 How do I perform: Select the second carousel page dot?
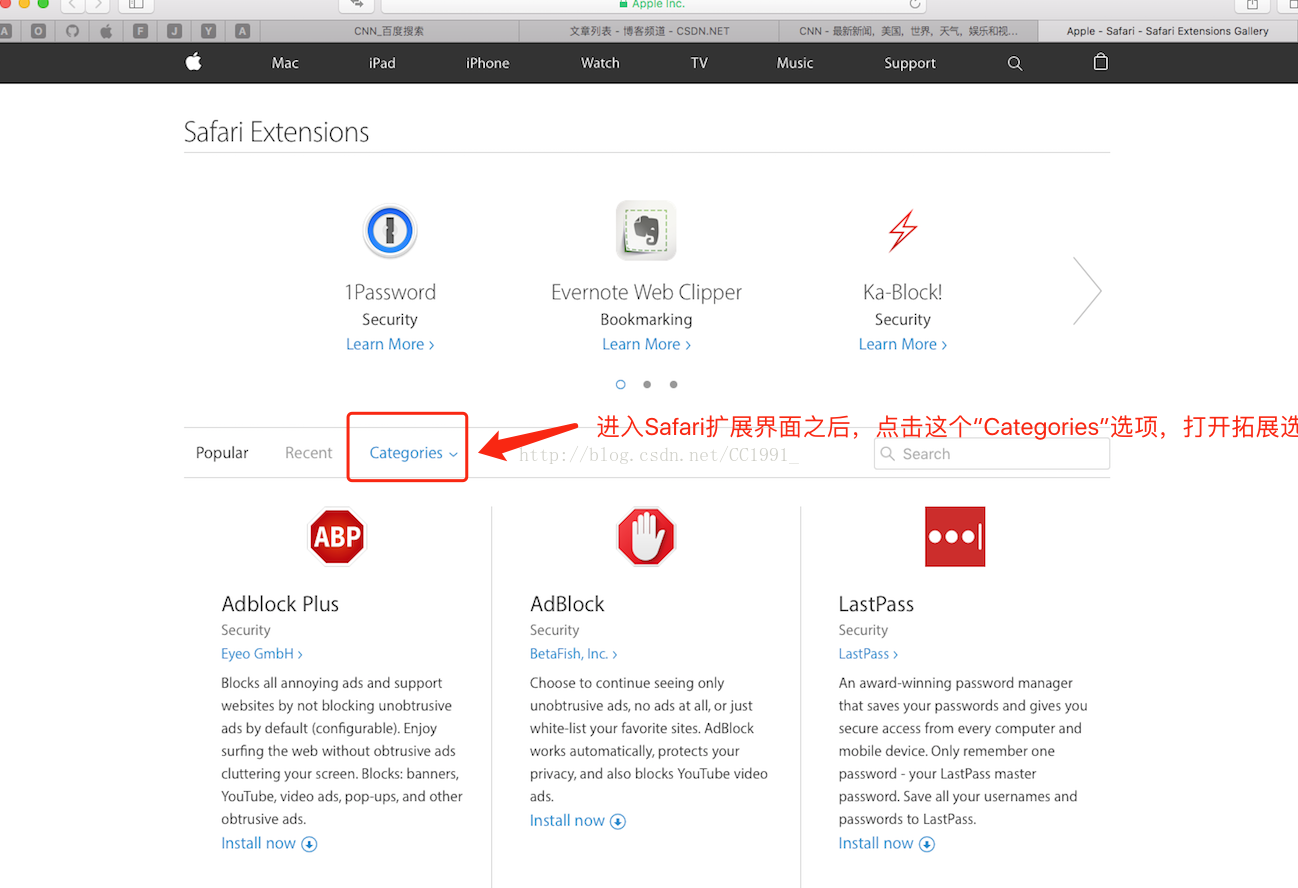coord(647,384)
